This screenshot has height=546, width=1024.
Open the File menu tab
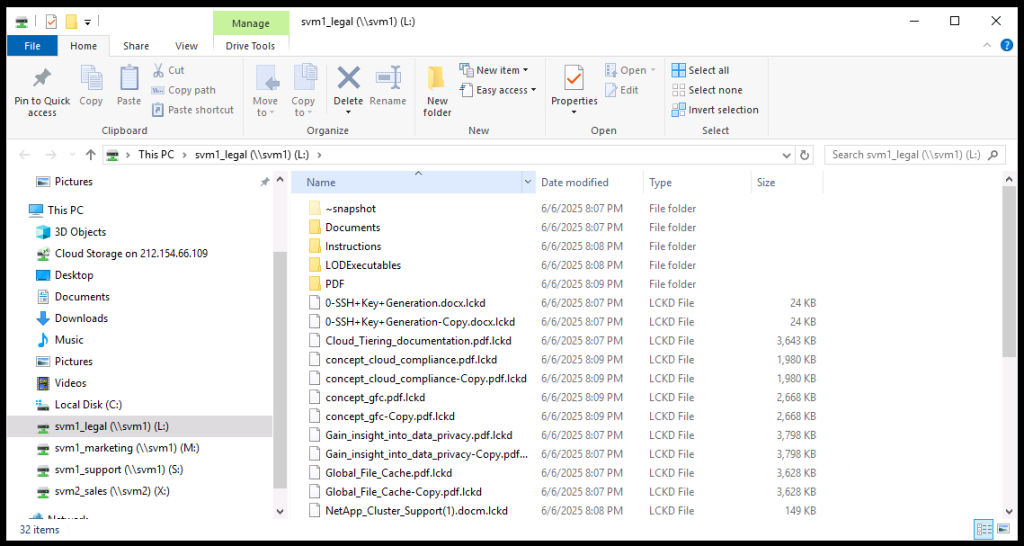[x=32, y=46]
